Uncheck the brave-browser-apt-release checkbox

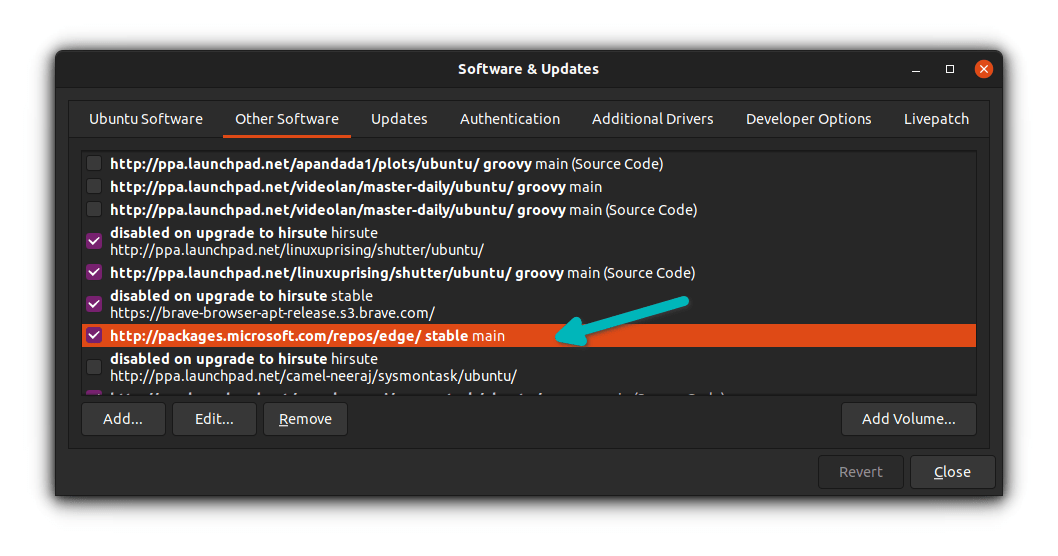click(94, 304)
